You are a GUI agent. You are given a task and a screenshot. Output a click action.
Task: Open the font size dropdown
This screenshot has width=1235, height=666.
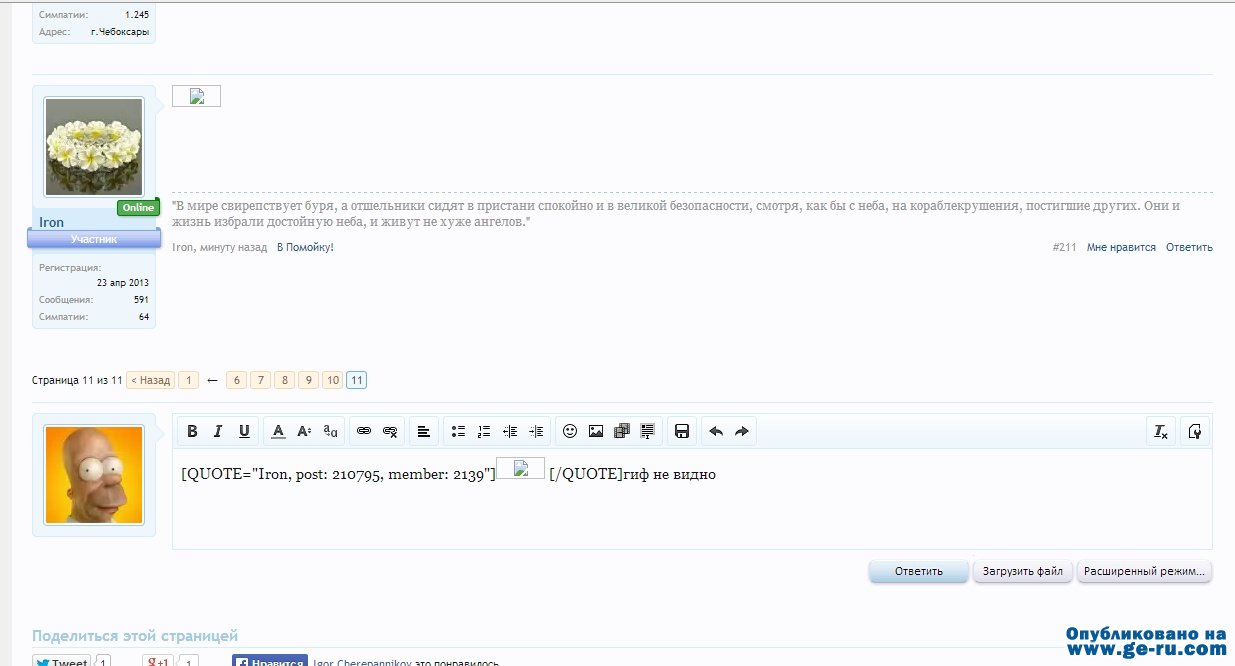304,431
